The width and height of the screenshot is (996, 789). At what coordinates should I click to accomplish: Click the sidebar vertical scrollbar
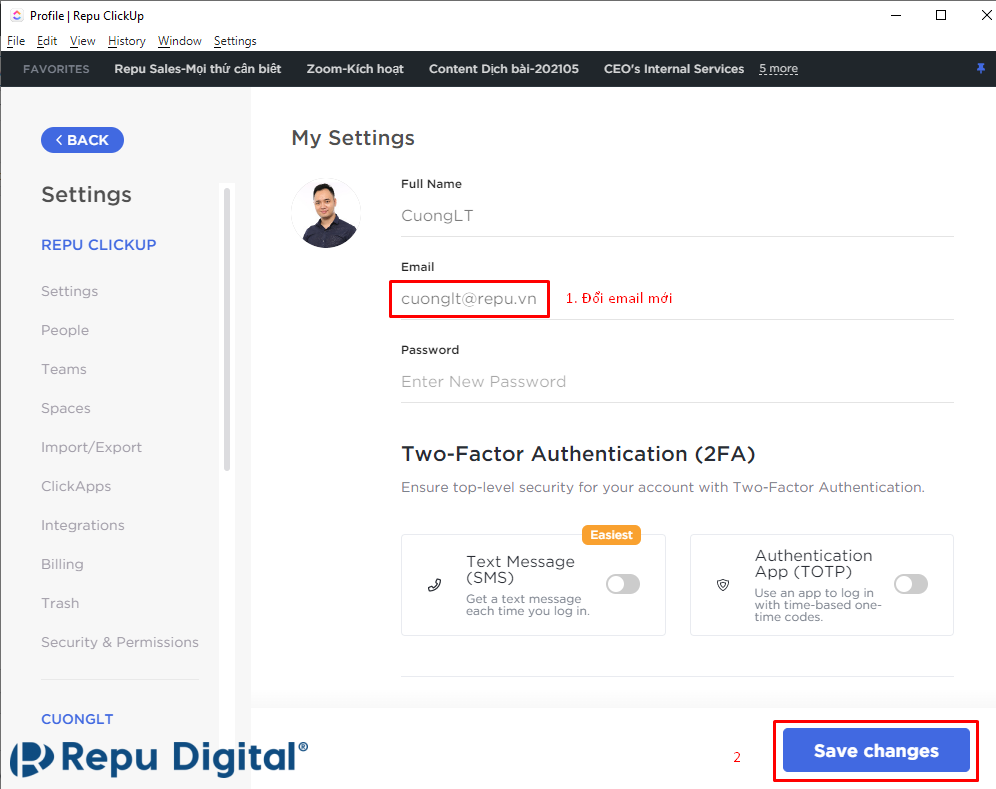click(227, 329)
